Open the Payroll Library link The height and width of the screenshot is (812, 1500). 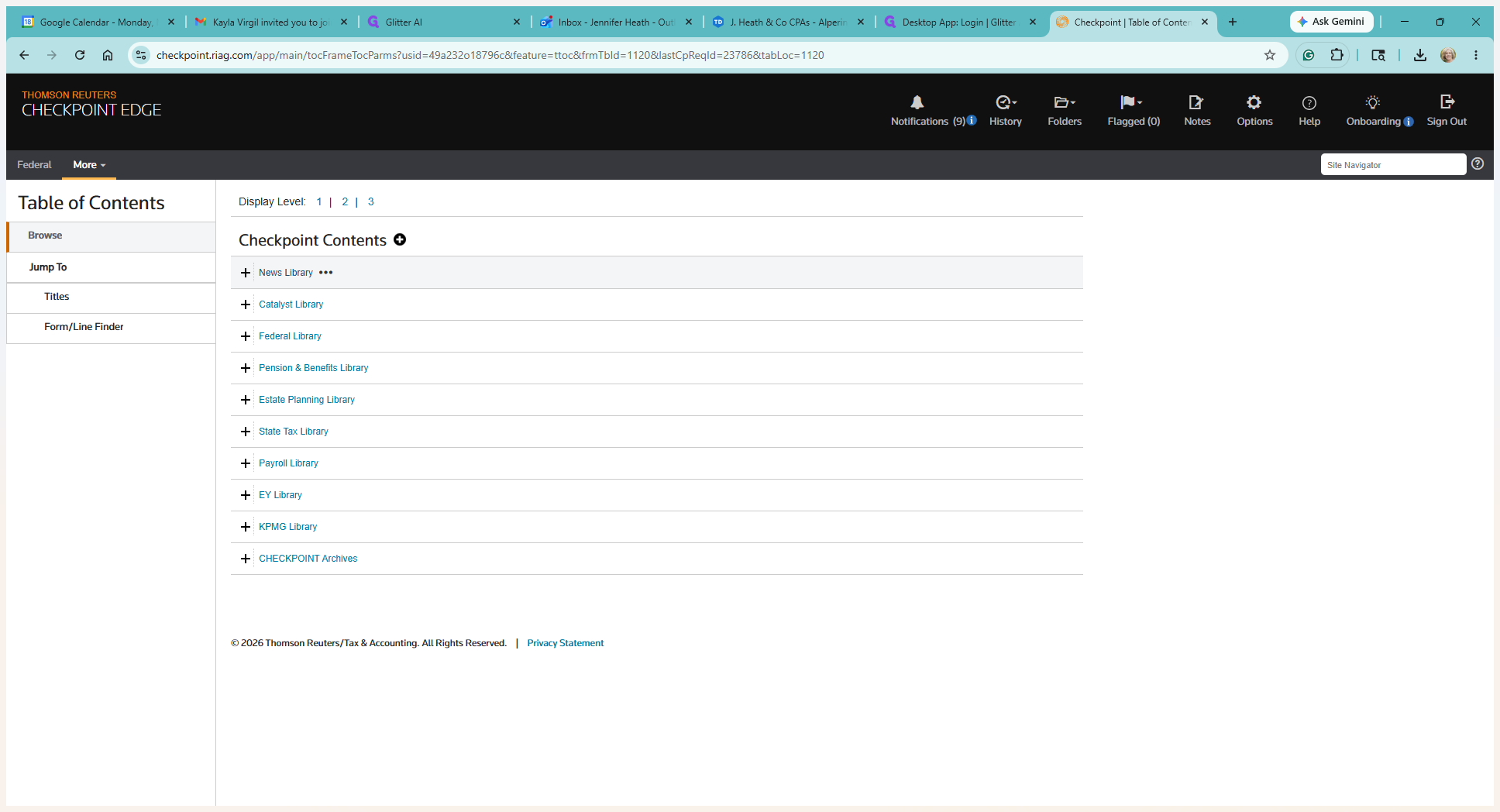coord(288,463)
